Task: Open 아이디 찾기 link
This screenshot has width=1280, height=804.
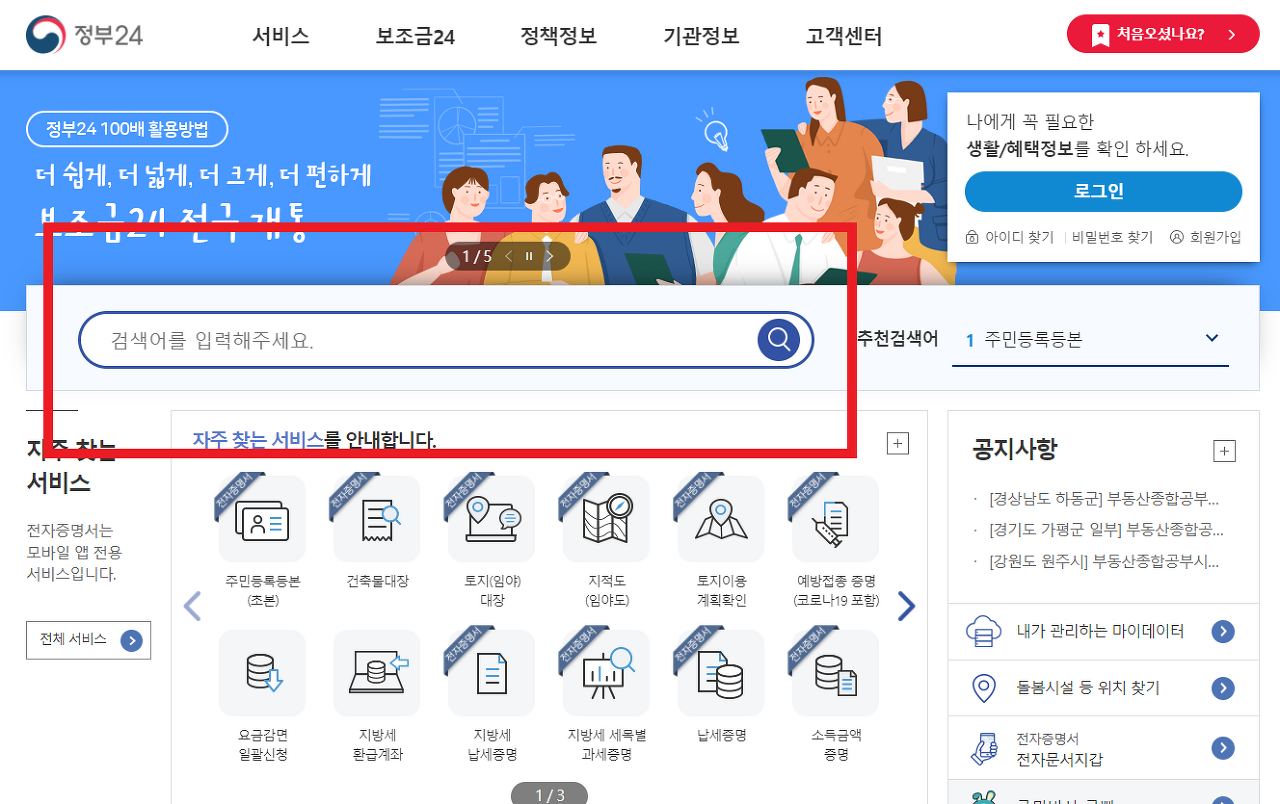Action: [x=1010, y=237]
